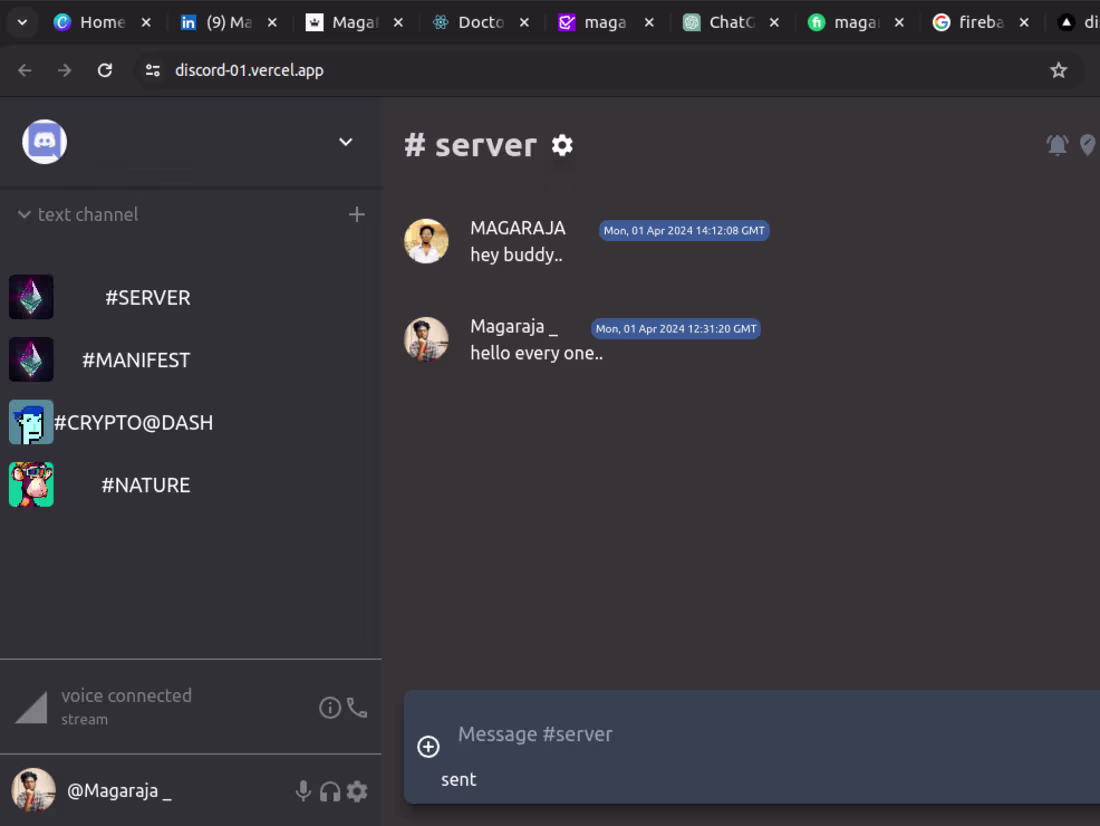Click the pin icon near the bell
The image size is (1100, 826).
[x=1089, y=145]
